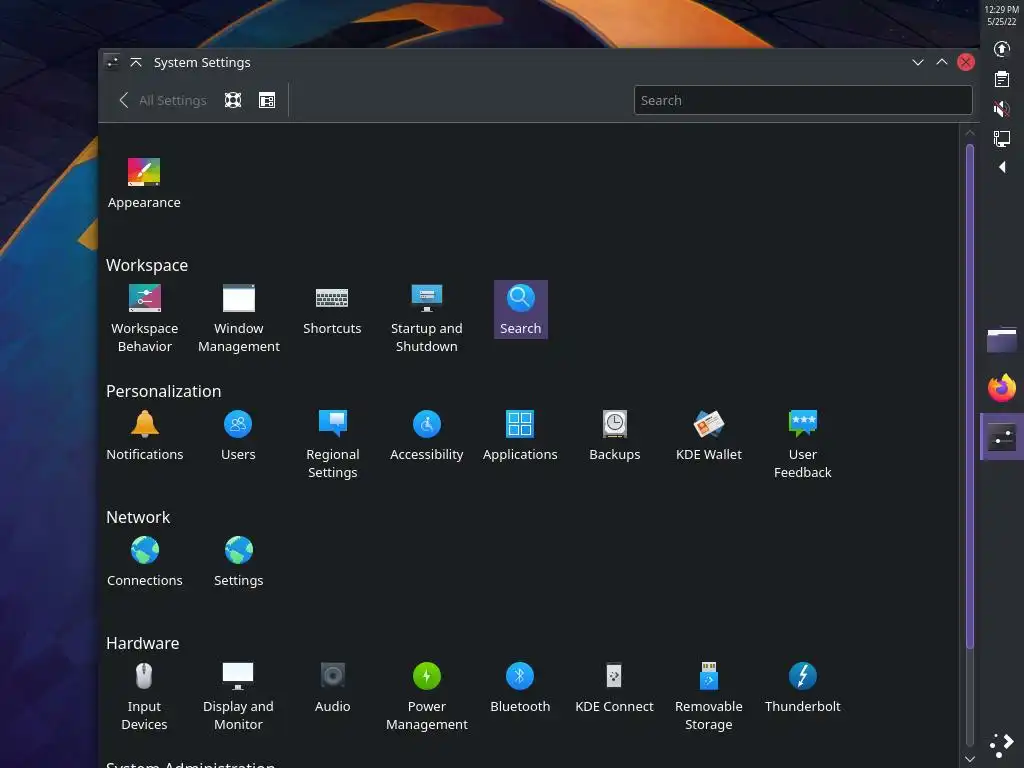Click the configure view toolbar icon
Image resolution: width=1024 pixels, height=768 pixels.
click(x=267, y=100)
